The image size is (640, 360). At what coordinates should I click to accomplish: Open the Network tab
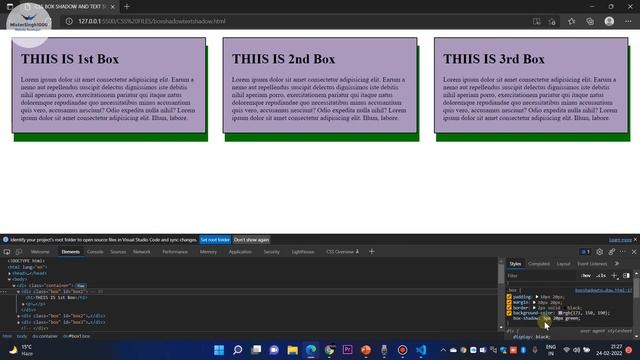[142, 252]
